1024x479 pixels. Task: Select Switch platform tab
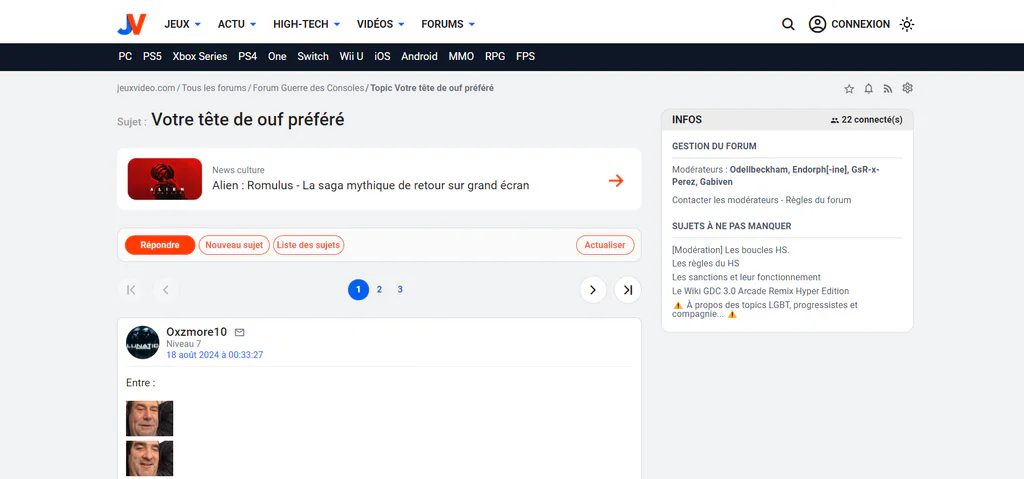click(x=313, y=57)
